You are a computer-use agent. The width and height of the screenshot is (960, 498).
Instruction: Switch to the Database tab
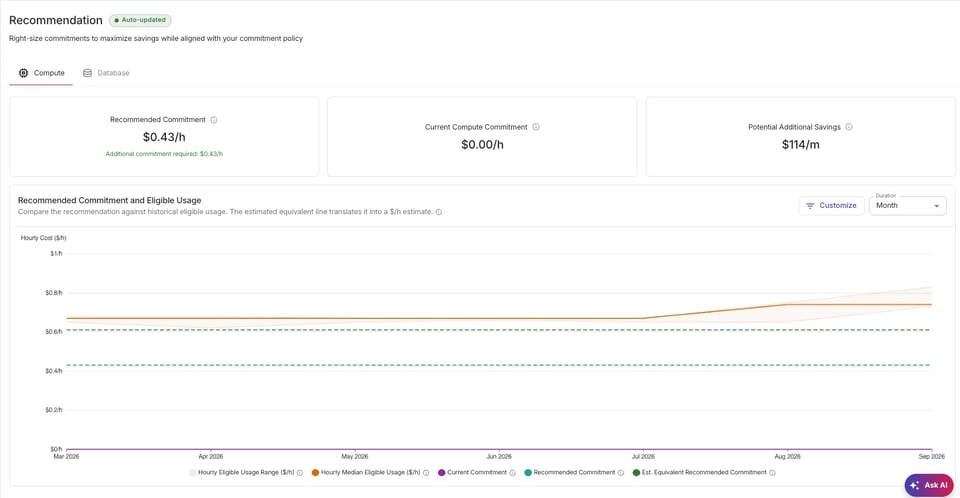(x=106, y=73)
